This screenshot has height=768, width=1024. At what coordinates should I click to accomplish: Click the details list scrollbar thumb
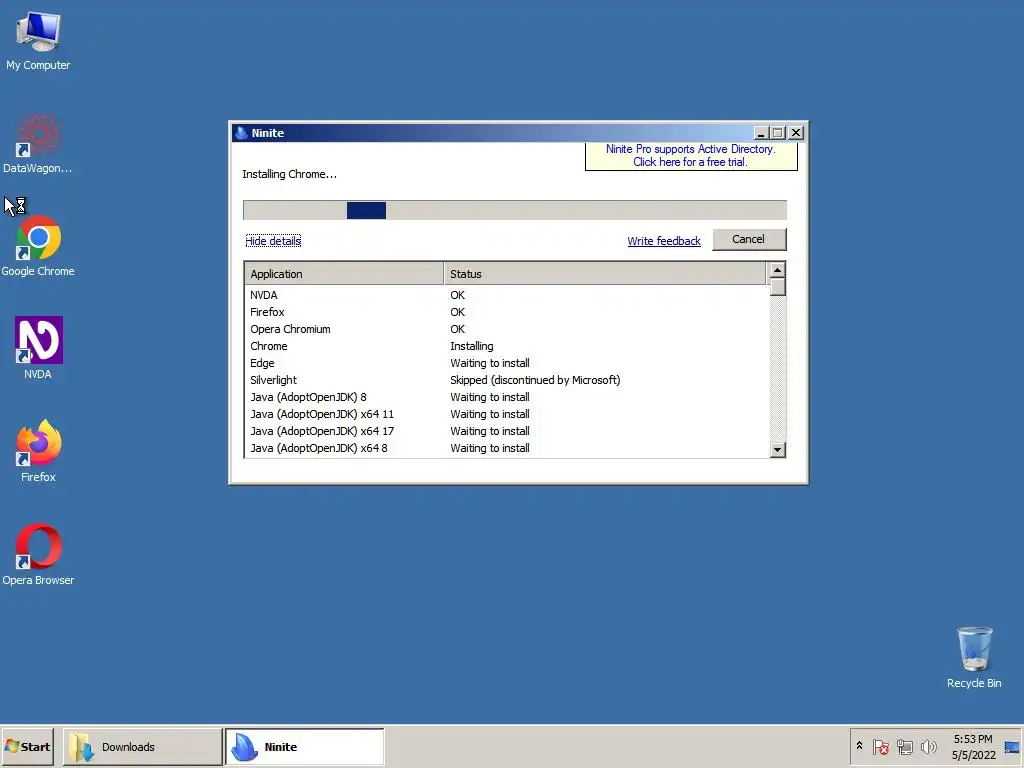(777, 287)
